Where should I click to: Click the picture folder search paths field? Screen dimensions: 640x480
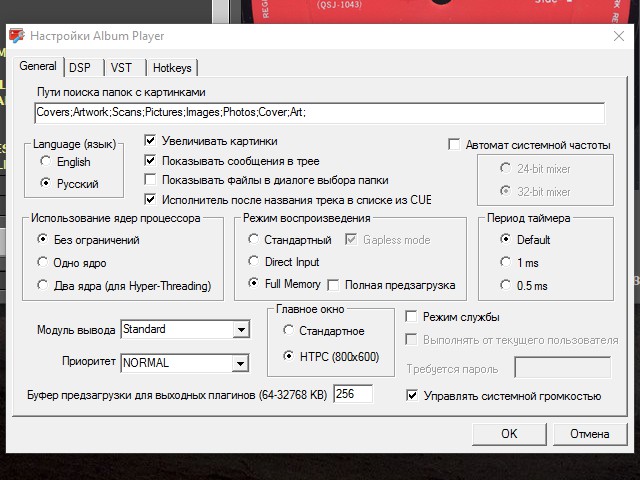pos(320,113)
